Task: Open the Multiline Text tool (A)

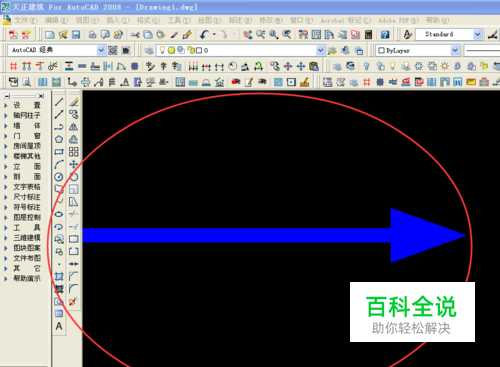Action: pyautogui.click(x=59, y=326)
